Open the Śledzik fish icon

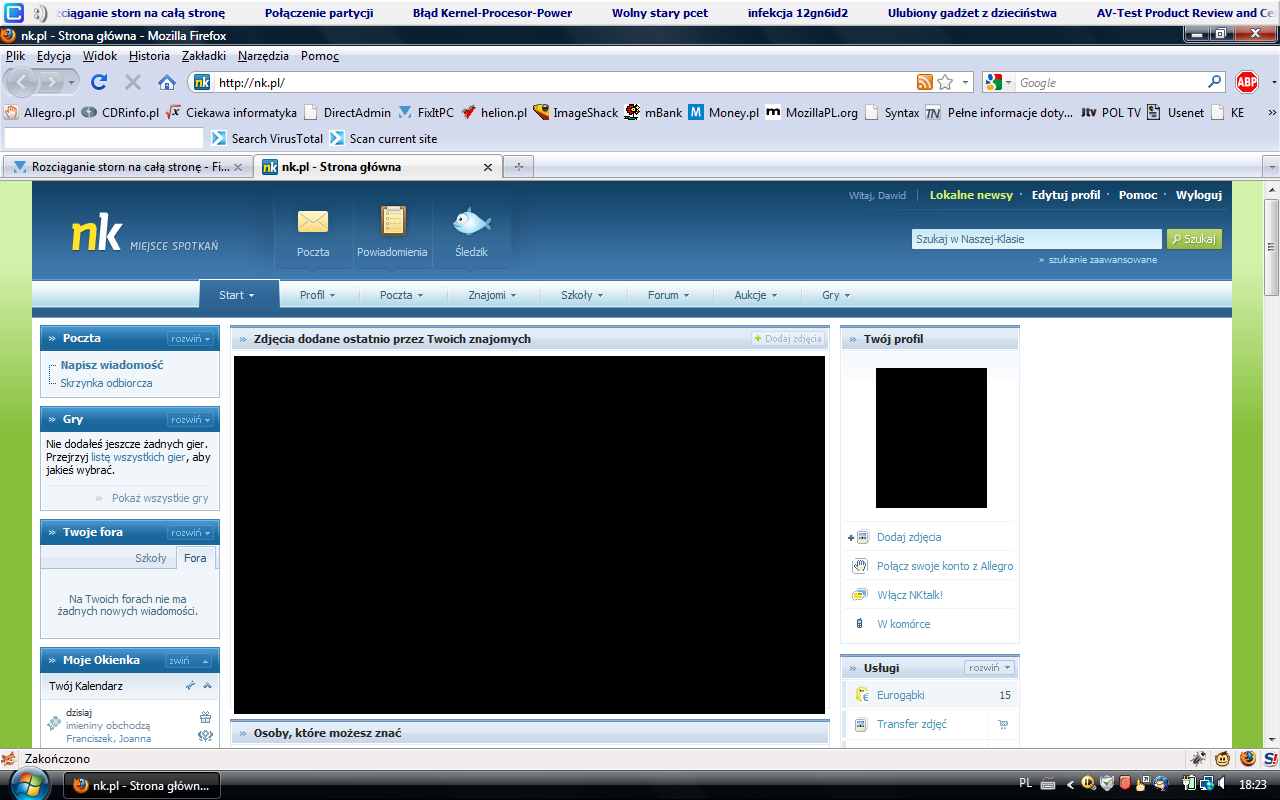(x=471, y=220)
